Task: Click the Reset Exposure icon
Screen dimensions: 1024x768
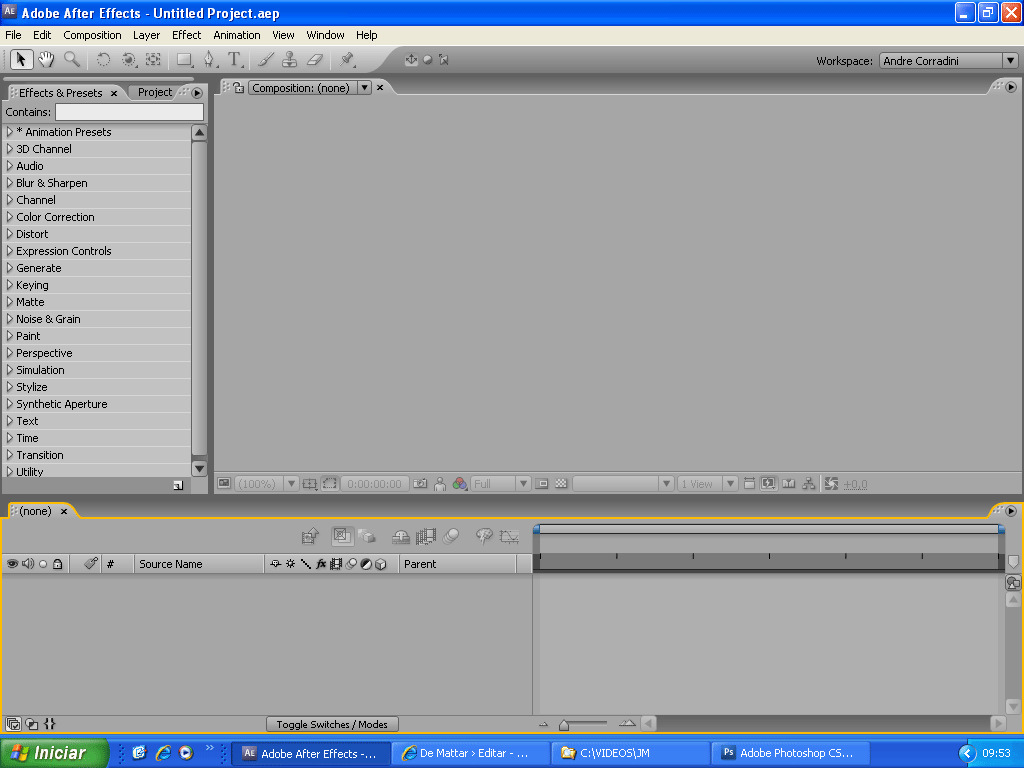Action: click(831, 484)
